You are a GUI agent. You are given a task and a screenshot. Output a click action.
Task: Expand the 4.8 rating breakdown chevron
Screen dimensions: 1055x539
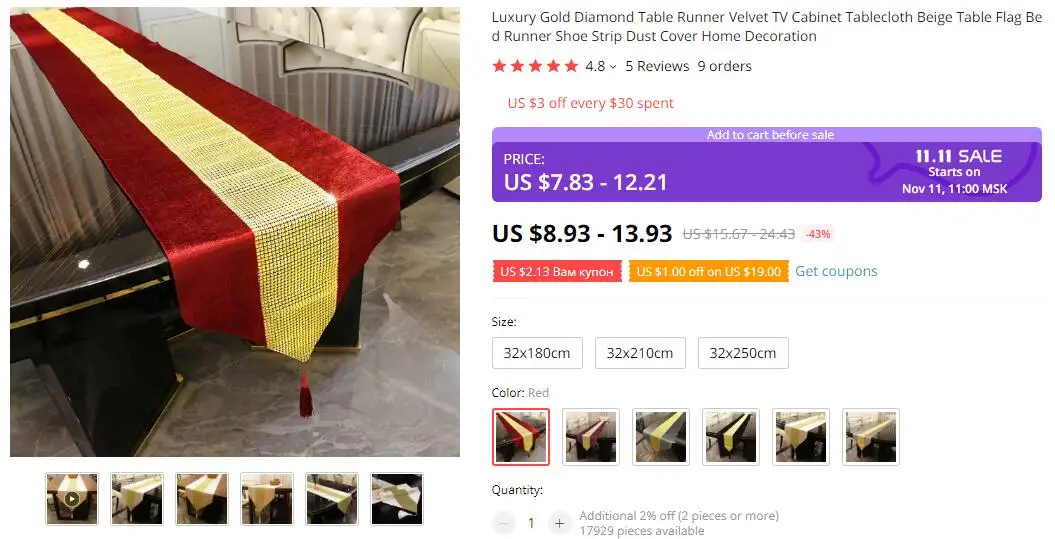pyautogui.click(x=612, y=67)
